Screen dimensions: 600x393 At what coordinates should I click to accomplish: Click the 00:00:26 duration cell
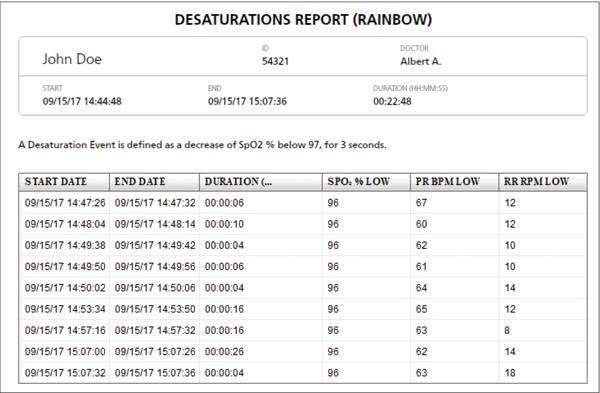224,352
